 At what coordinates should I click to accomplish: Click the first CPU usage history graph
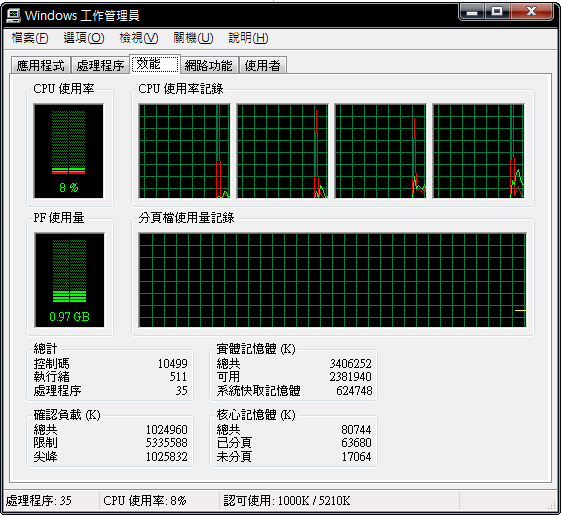point(184,151)
